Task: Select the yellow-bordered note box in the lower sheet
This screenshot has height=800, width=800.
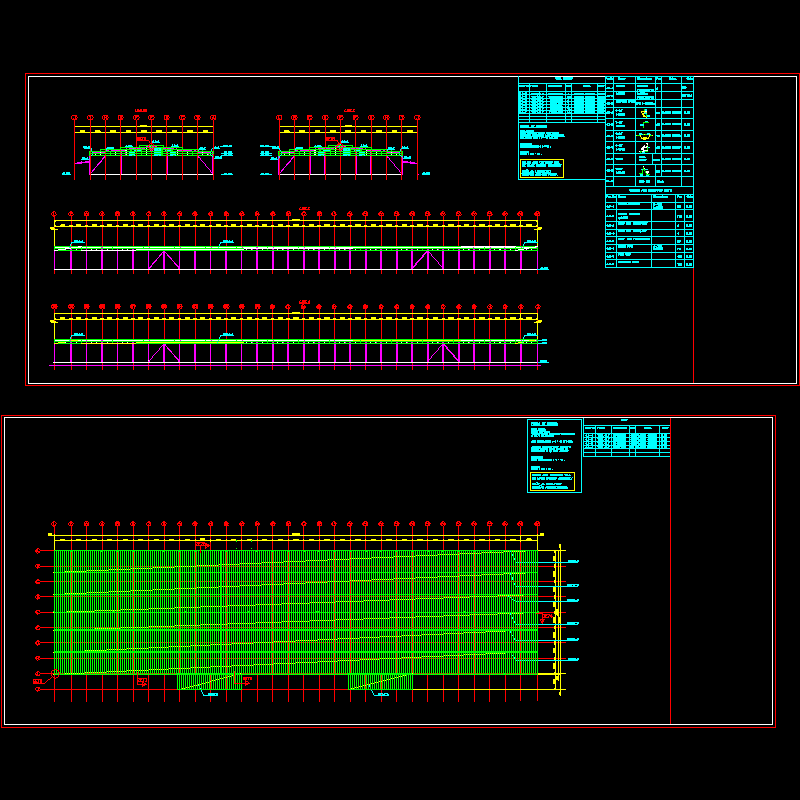Action: coord(553,481)
